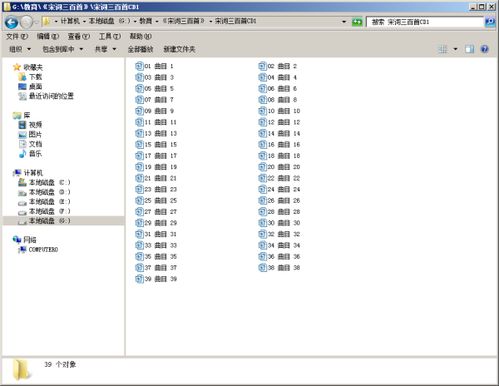Open the view options dropdown arrow
Viewport: 499px width, 386px height.
coord(455,49)
